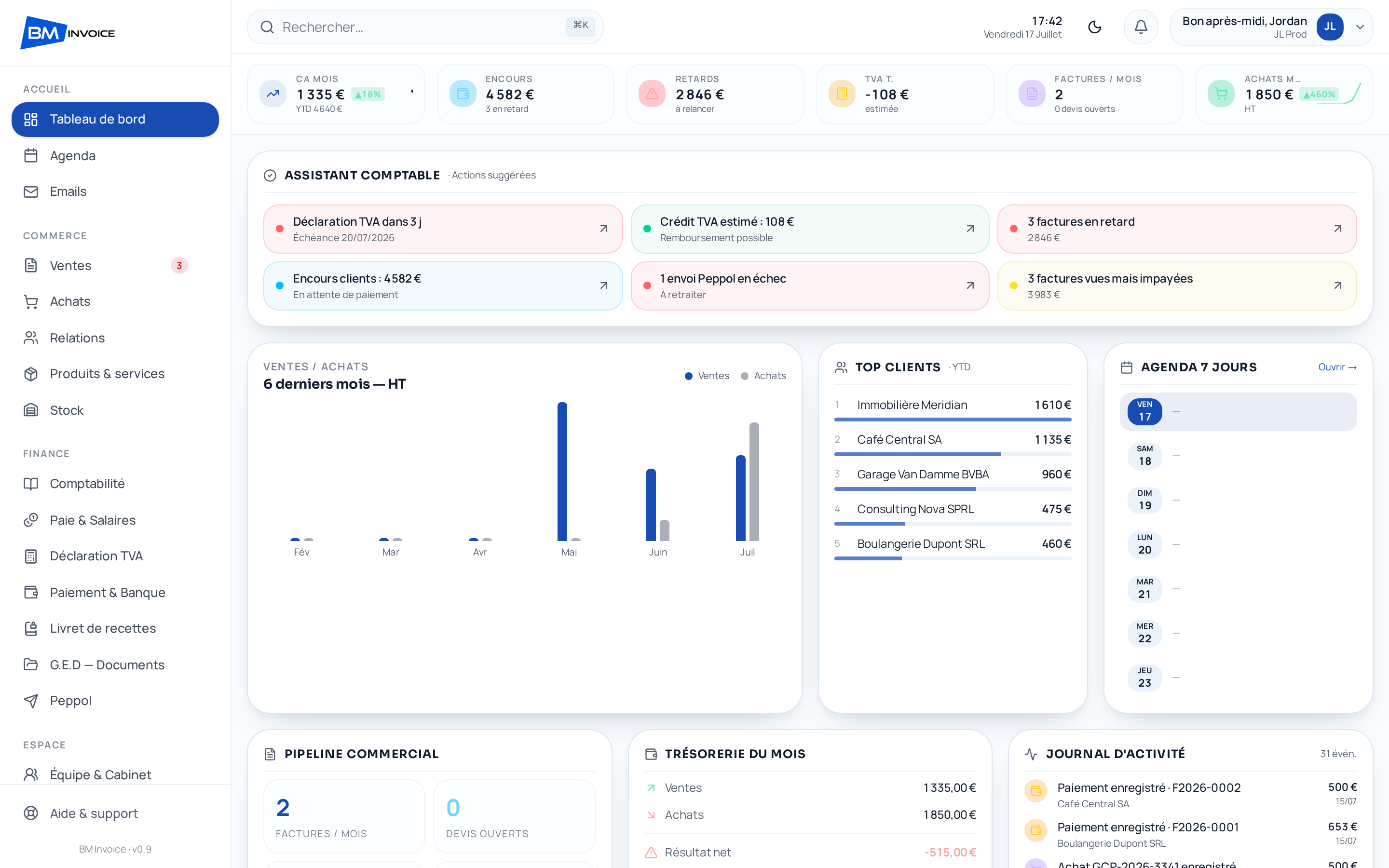Click the Équipe & Cabinet people icon
Viewport: 1389px width, 868px height.
[31, 774]
